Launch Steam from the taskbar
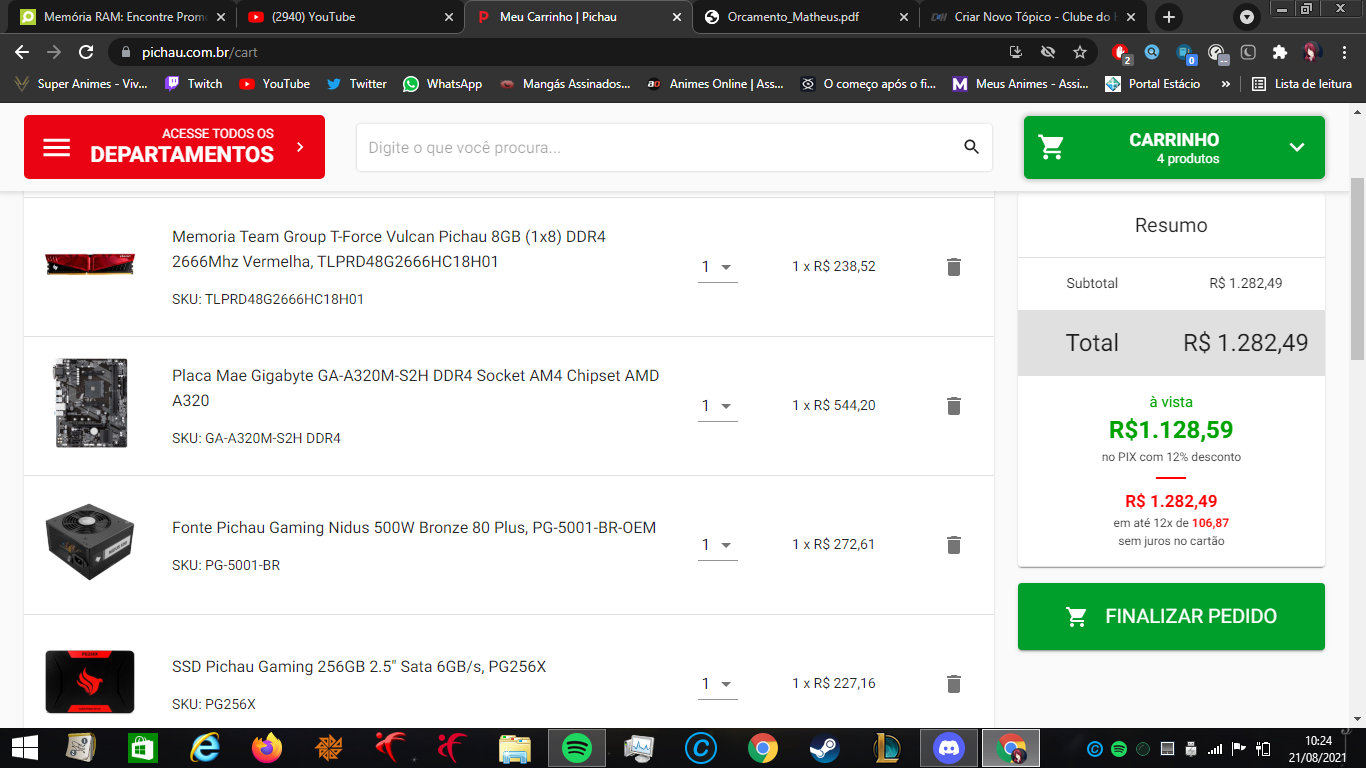The image size is (1366, 768). point(824,747)
